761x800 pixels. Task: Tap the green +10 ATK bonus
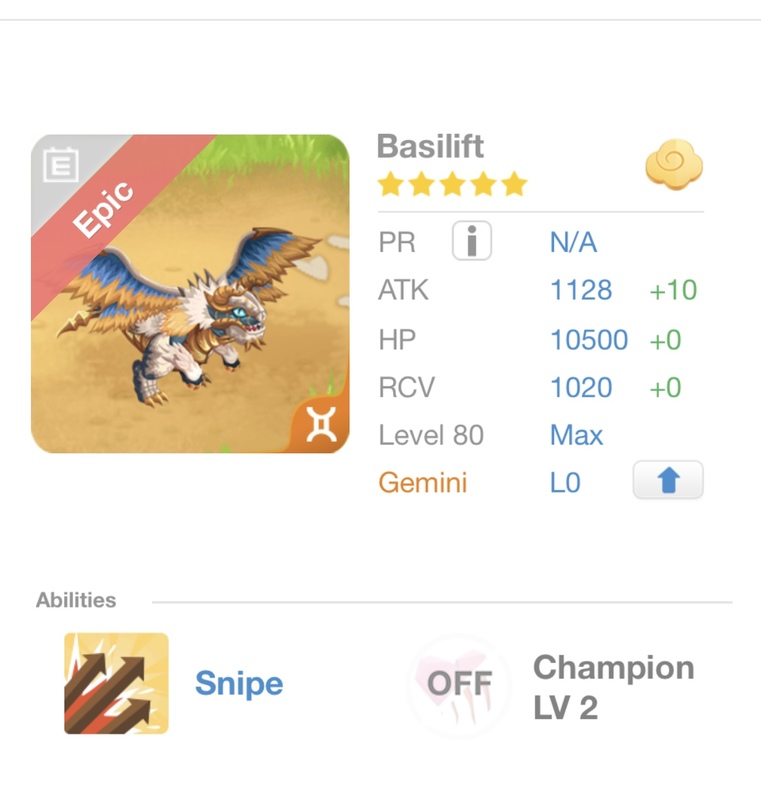(x=673, y=290)
